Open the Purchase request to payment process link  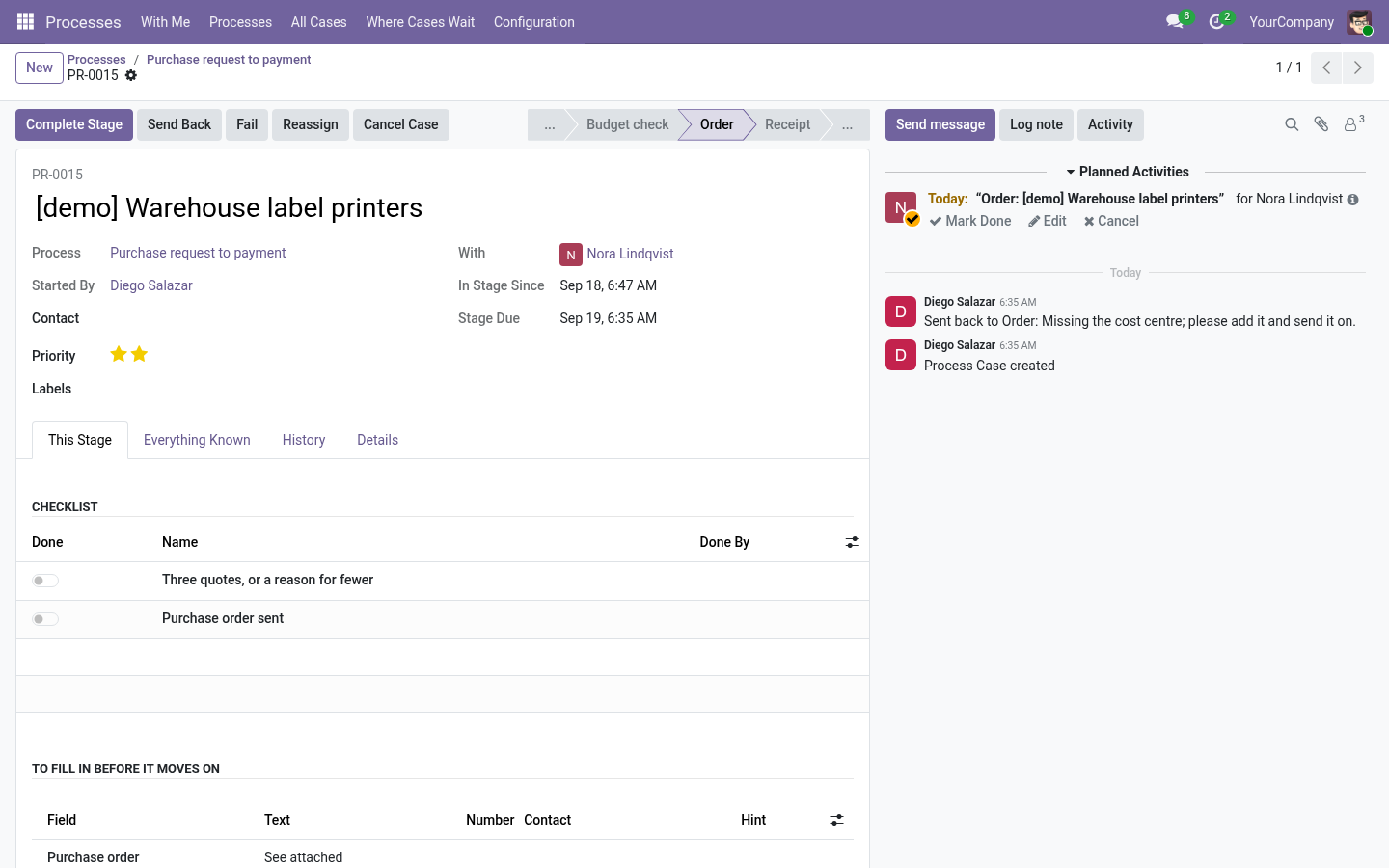pyautogui.click(x=198, y=253)
